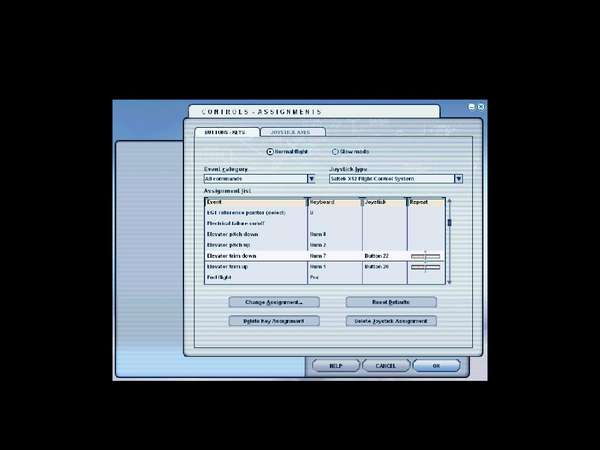Viewport: 600px width, 450px height.
Task: Select the Elevator trim down row
Action: point(325,256)
